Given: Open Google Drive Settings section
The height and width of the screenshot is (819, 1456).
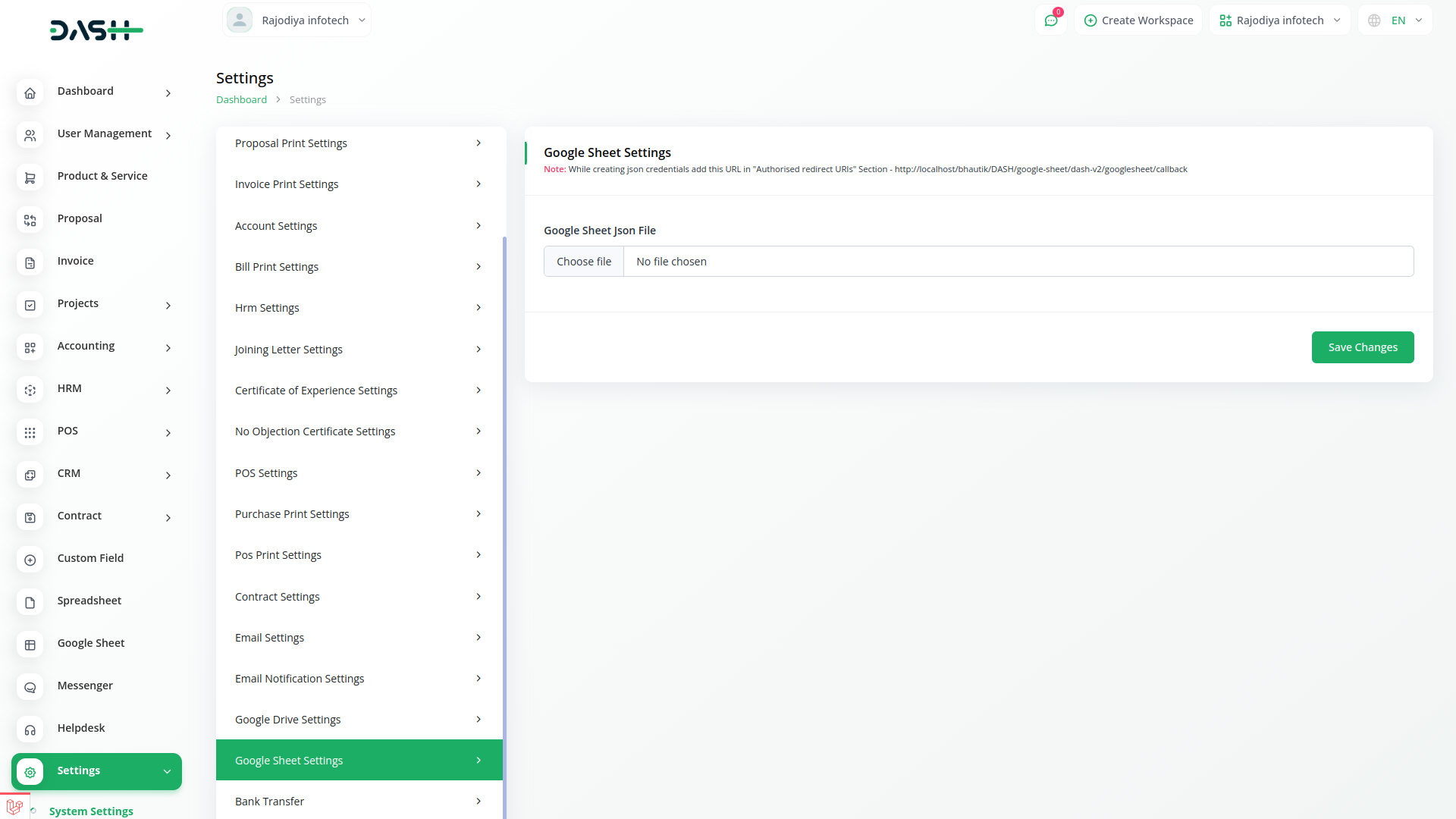Looking at the screenshot, I should coord(287,720).
